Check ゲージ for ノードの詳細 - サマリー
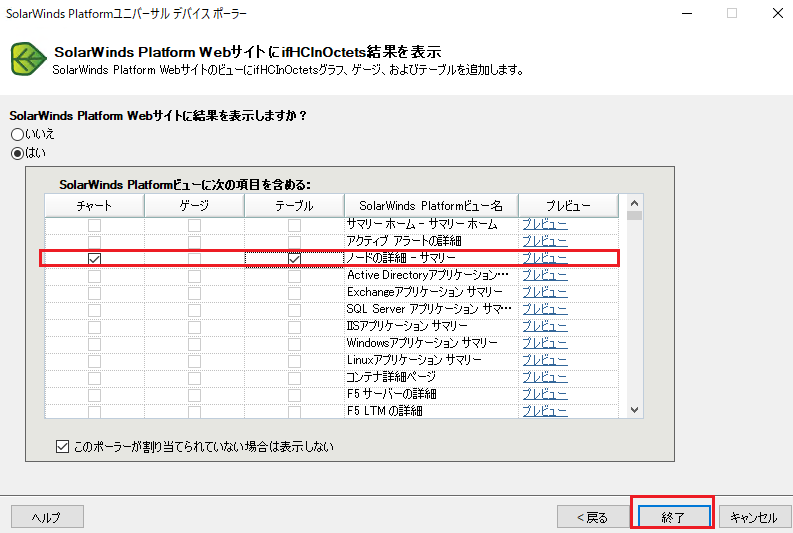 (x=194, y=259)
